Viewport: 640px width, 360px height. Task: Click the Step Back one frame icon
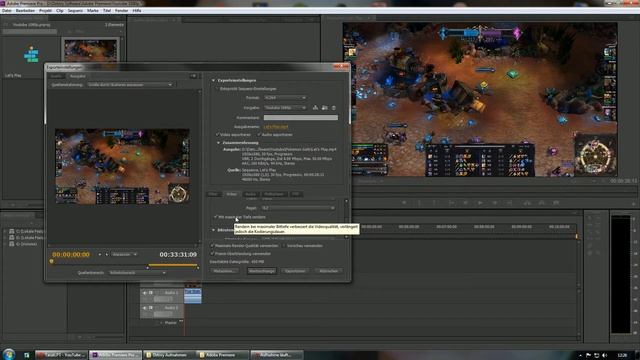pyautogui.click(x=465, y=202)
